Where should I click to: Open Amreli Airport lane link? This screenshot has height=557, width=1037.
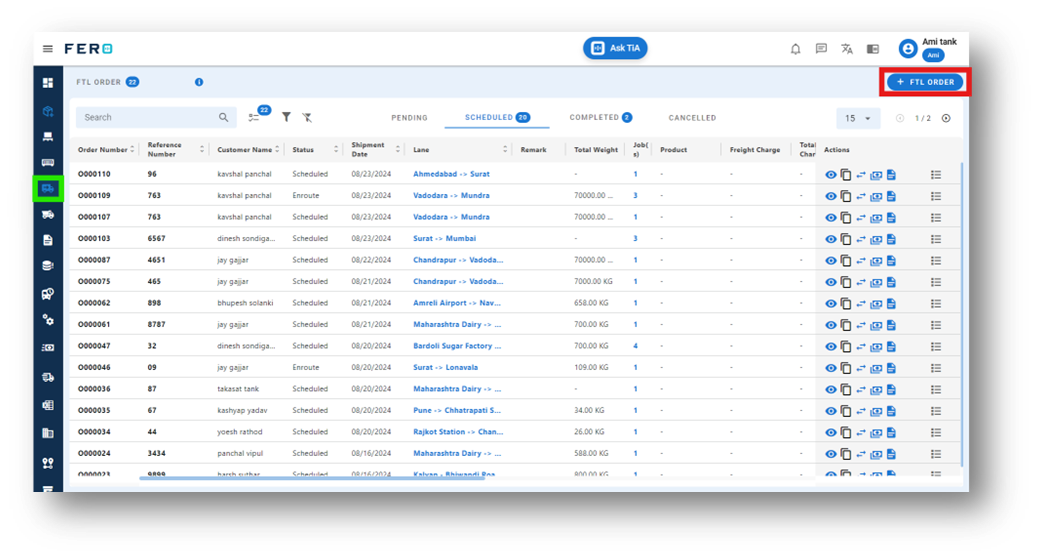point(456,303)
